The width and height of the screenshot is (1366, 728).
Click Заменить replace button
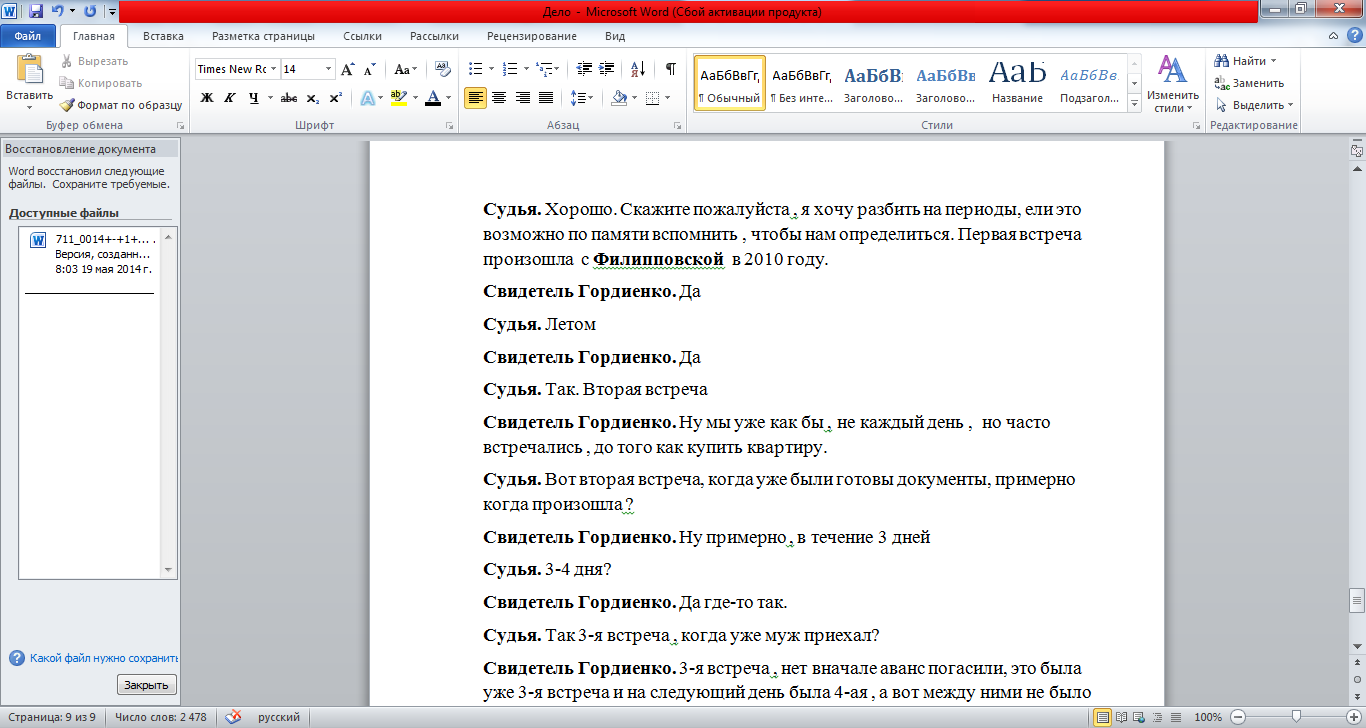pos(1249,83)
